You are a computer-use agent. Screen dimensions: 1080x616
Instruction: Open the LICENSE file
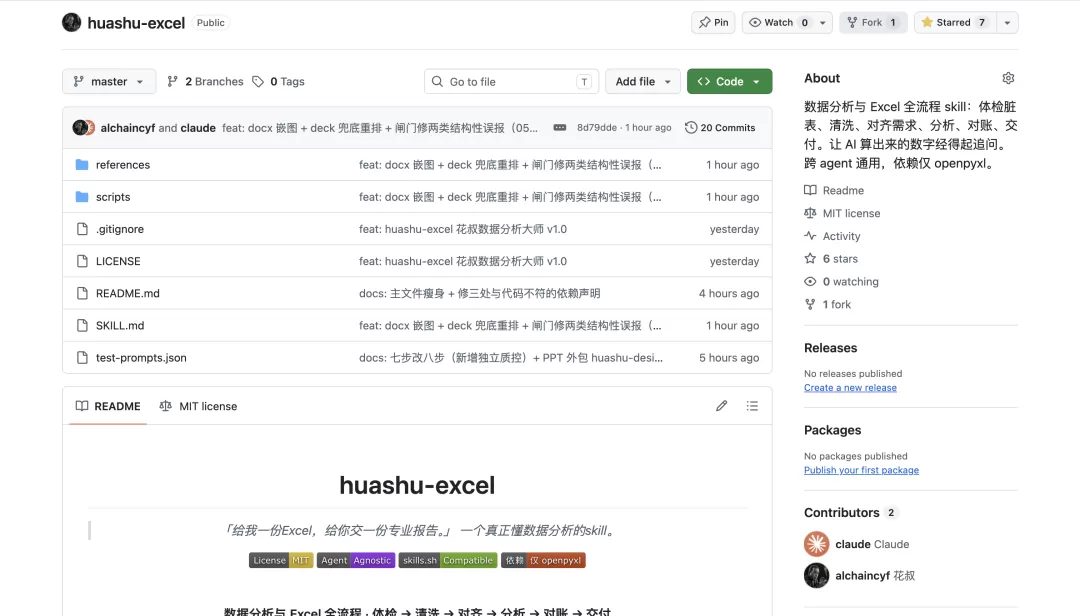pyautogui.click(x=118, y=261)
